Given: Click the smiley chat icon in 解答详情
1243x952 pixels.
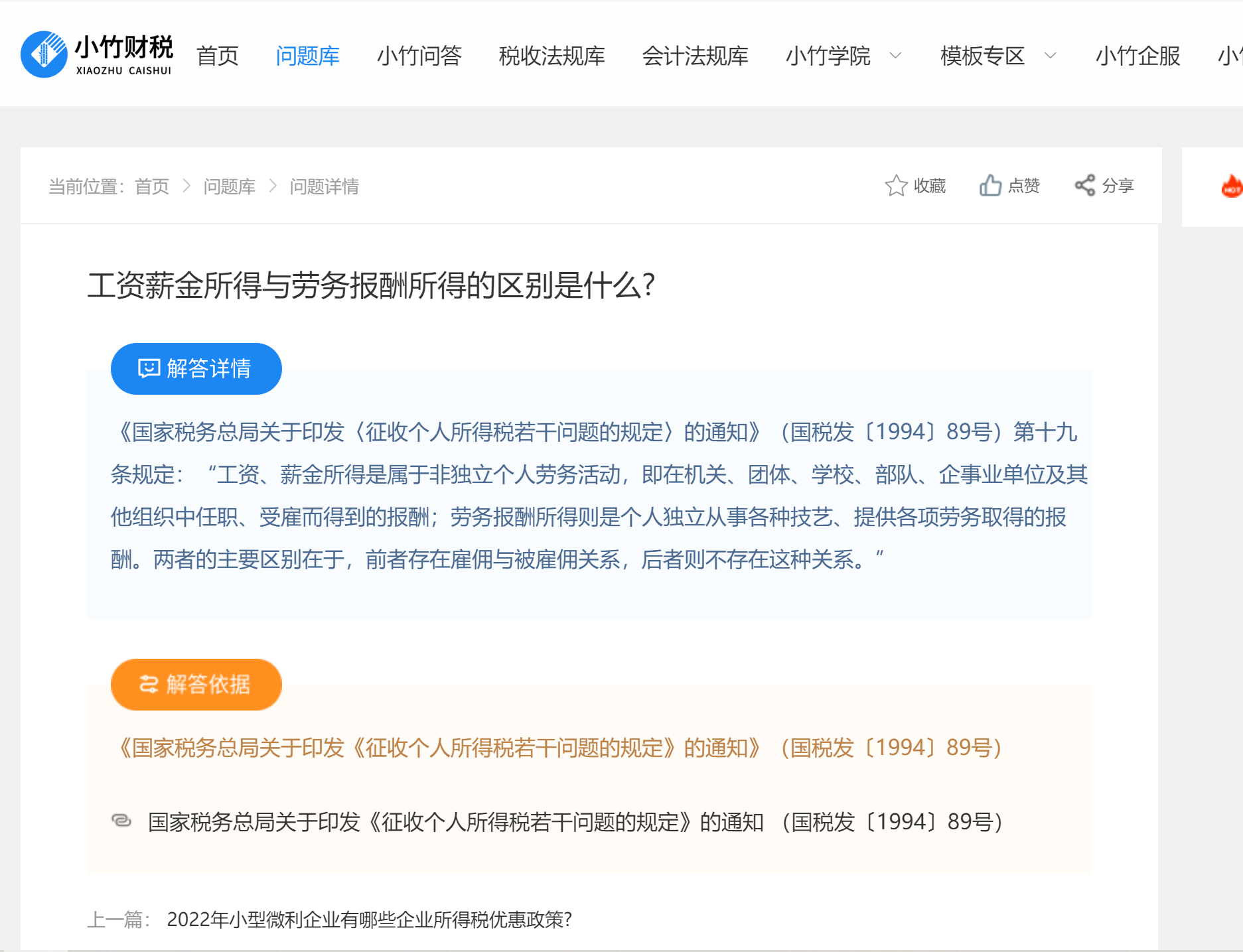Looking at the screenshot, I should pos(149,368).
